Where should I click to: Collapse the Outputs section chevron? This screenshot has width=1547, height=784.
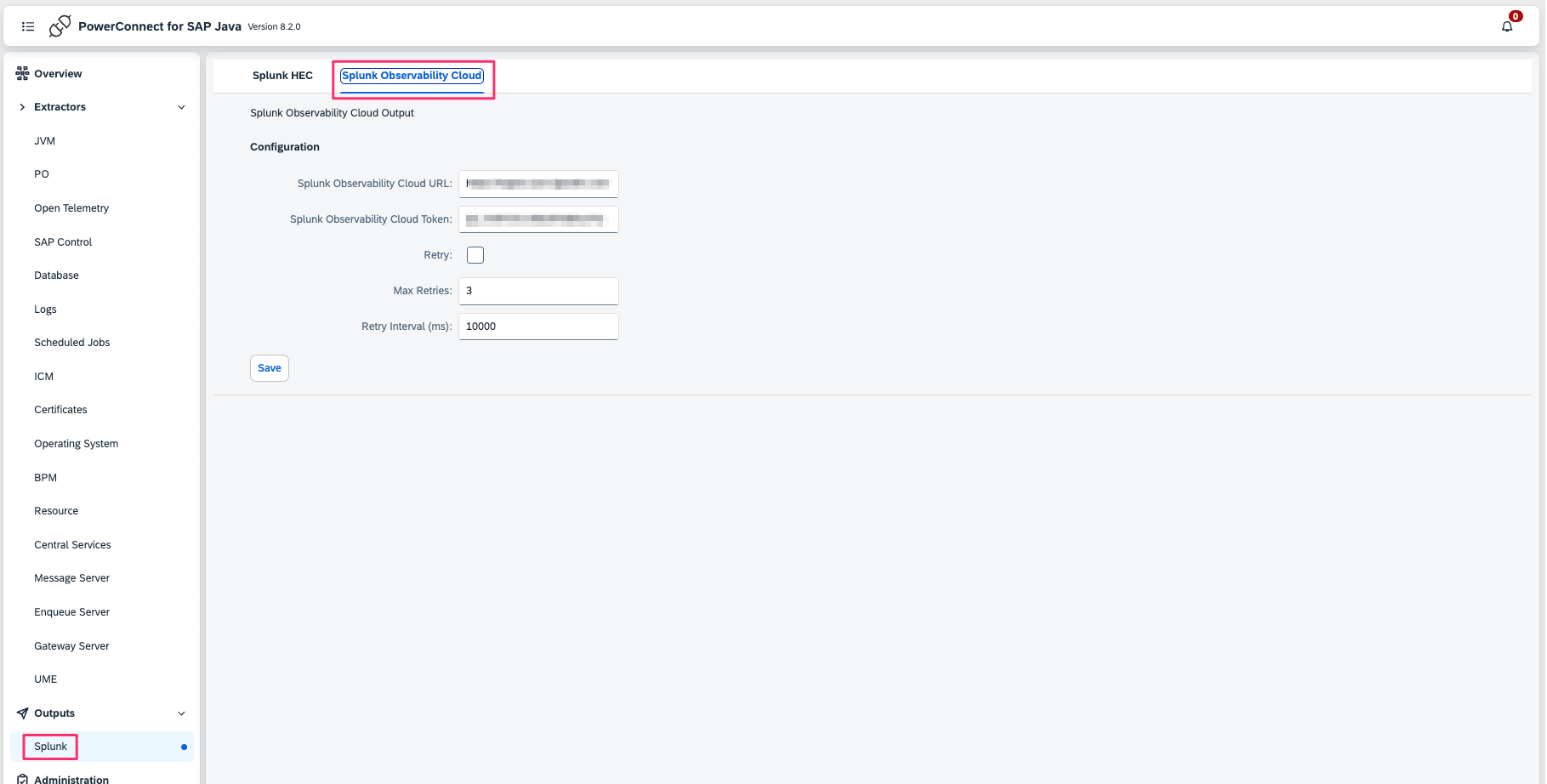181,713
